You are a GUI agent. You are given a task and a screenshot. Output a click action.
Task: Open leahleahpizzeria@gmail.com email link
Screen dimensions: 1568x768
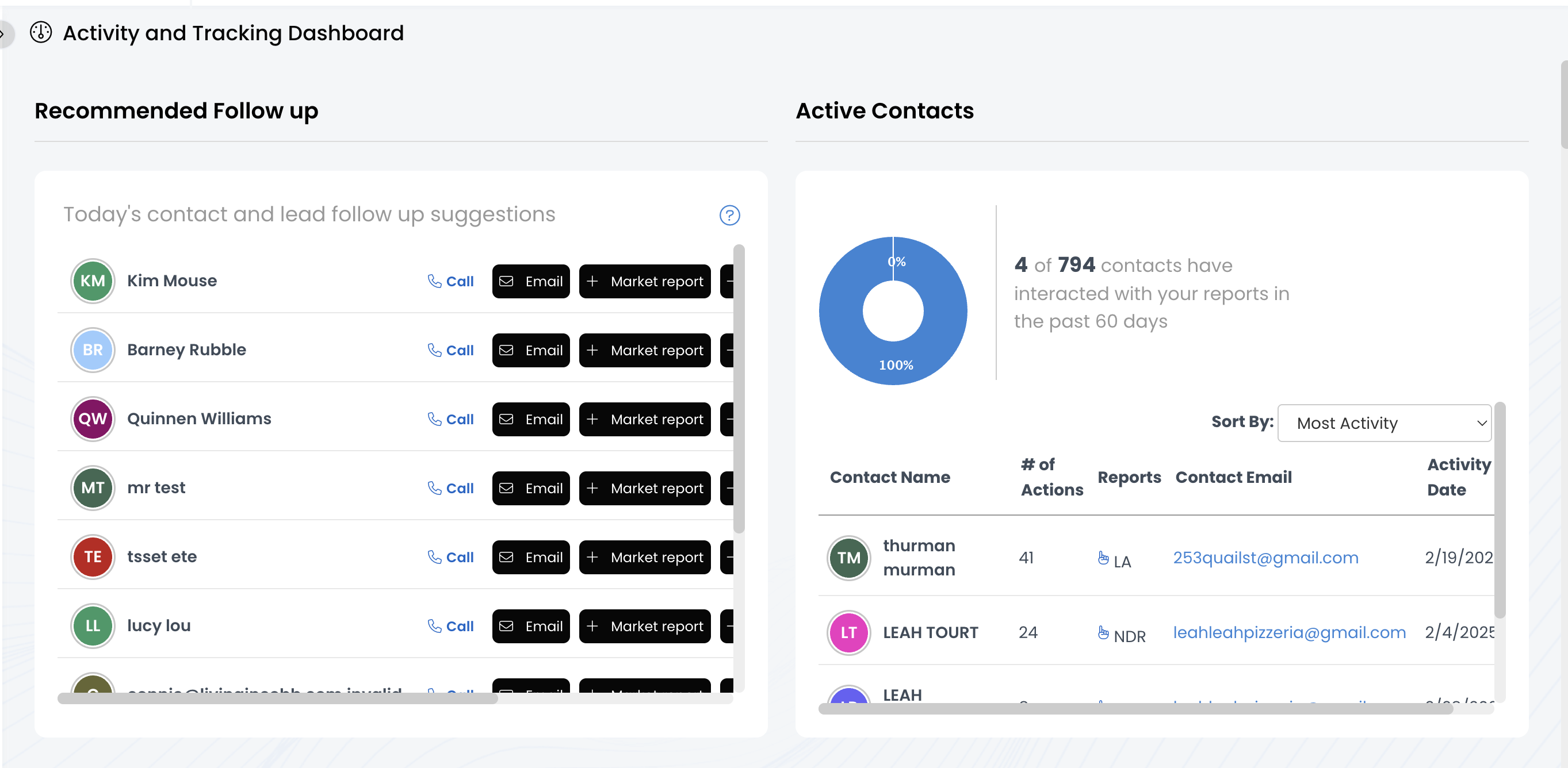1288,632
